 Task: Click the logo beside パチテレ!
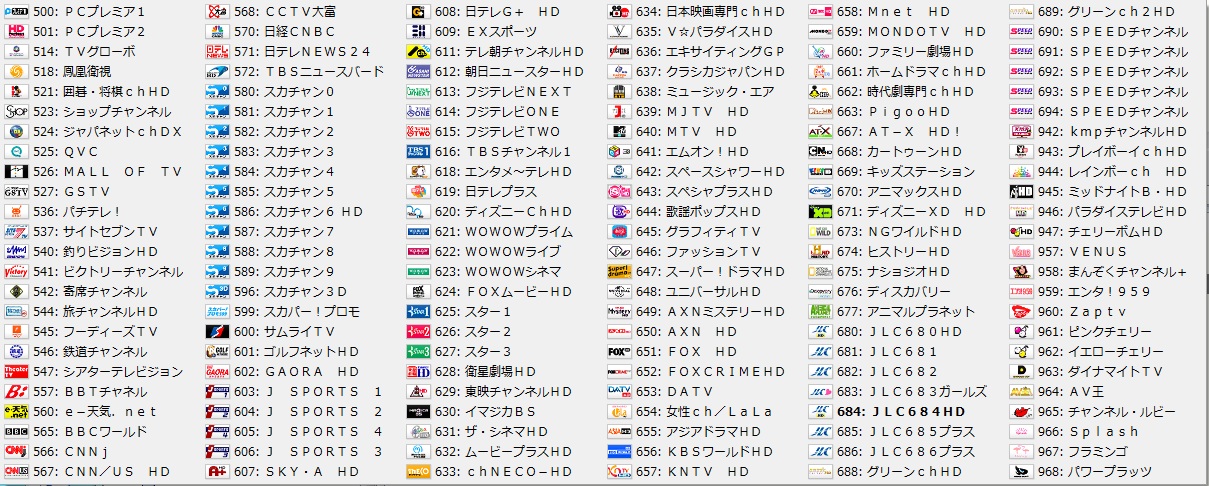coord(16,211)
